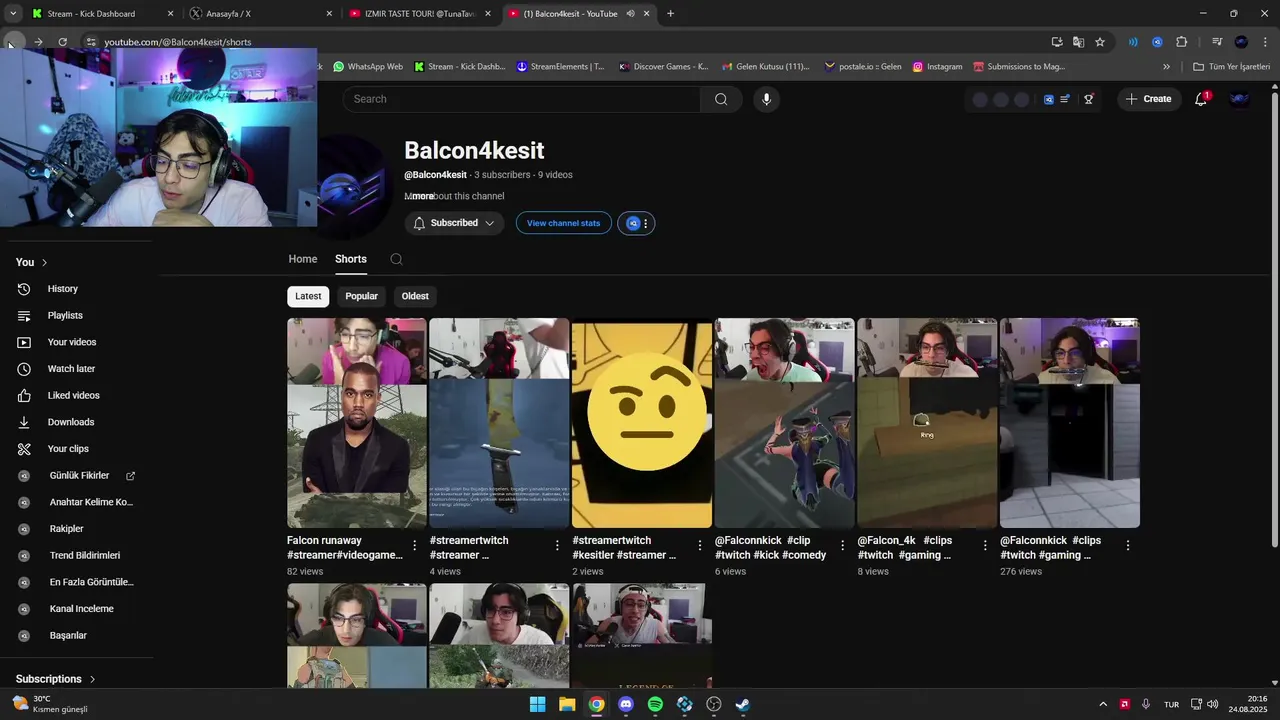This screenshot has width=1280, height=720.
Task: Open Trend Bildirimleri sidebar item
Action: (x=85, y=556)
